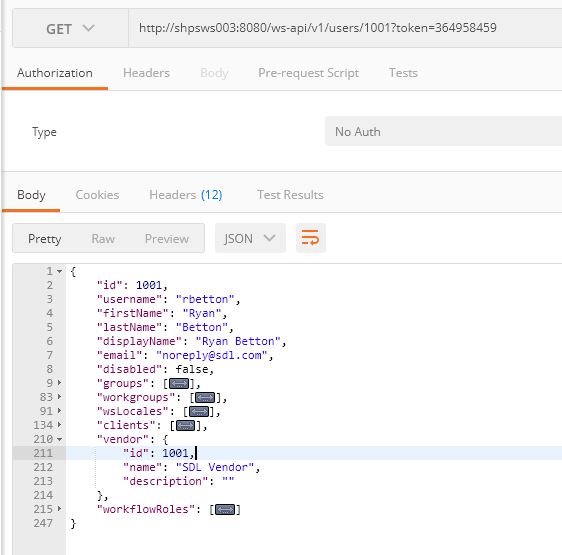Click the Type label in Authorization
The width and height of the screenshot is (562, 555).
44,132
